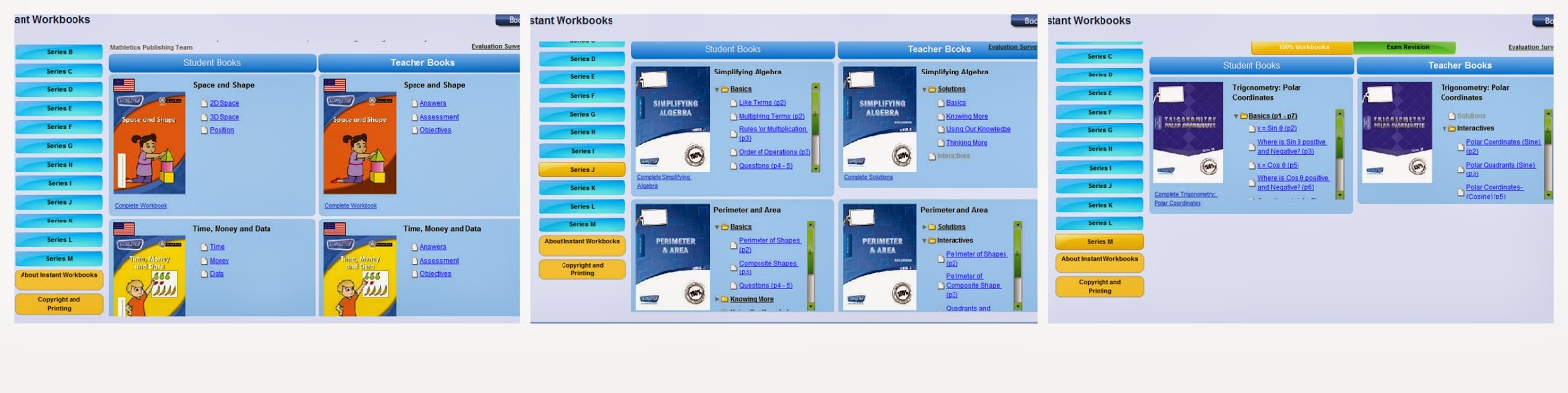The width and height of the screenshot is (1568, 393).
Task: Expand the Solutions folder under teacher Perimeter and Area
Action: click(924, 227)
